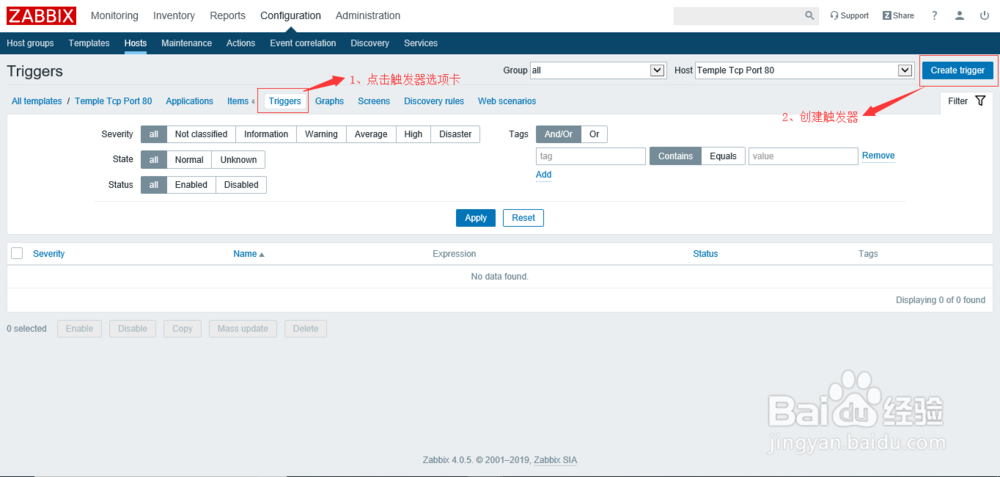The height and width of the screenshot is (477, 1000).
Task: Go to Services submenu
Action: [x=421, y=43]
